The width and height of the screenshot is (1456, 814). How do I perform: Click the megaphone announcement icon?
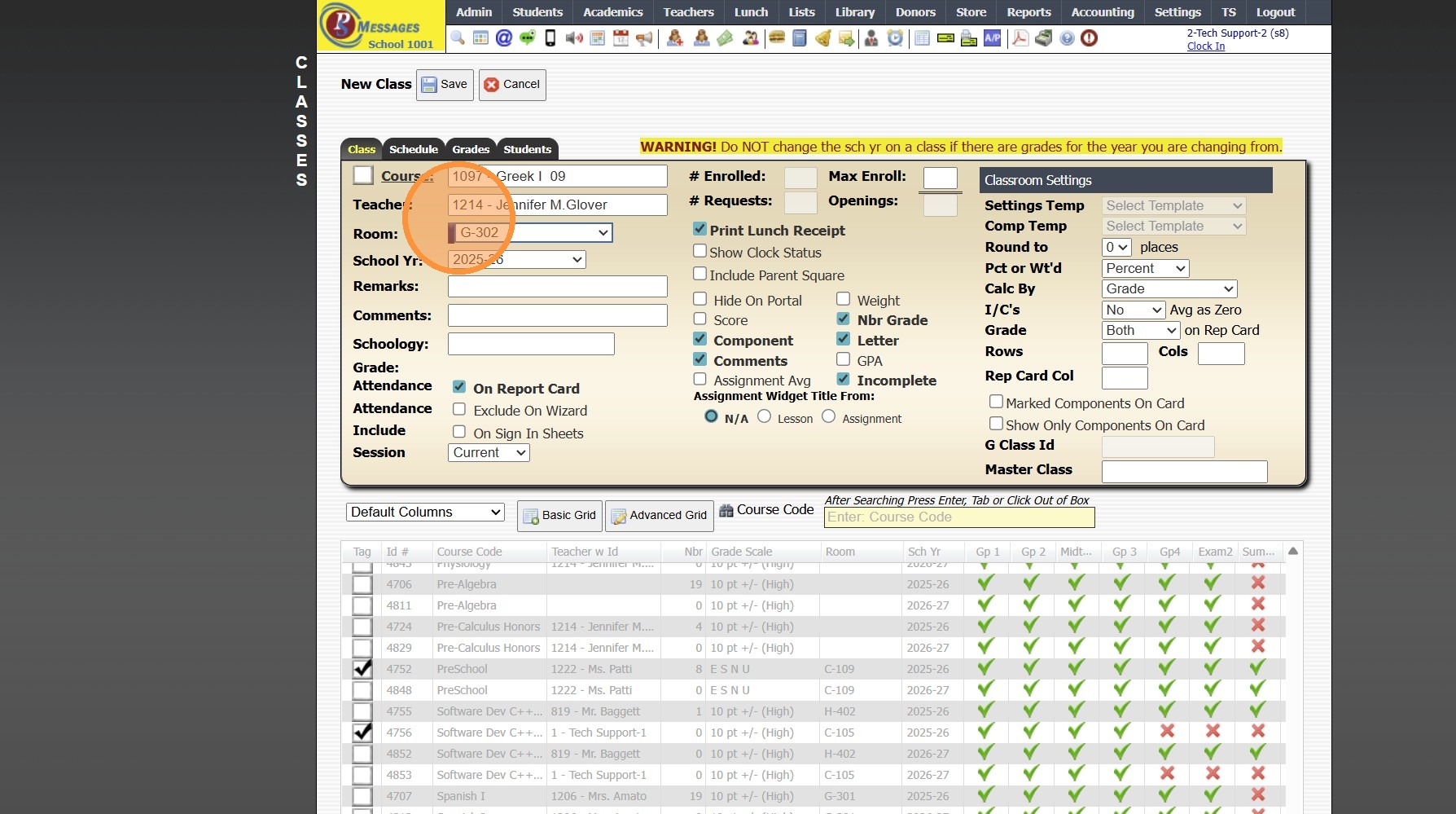644,38
